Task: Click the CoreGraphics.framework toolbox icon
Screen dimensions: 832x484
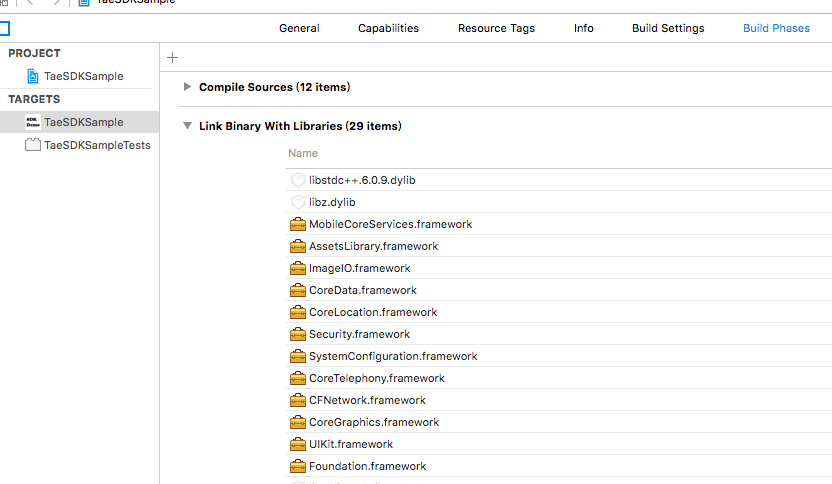Action: pos(298,422)
